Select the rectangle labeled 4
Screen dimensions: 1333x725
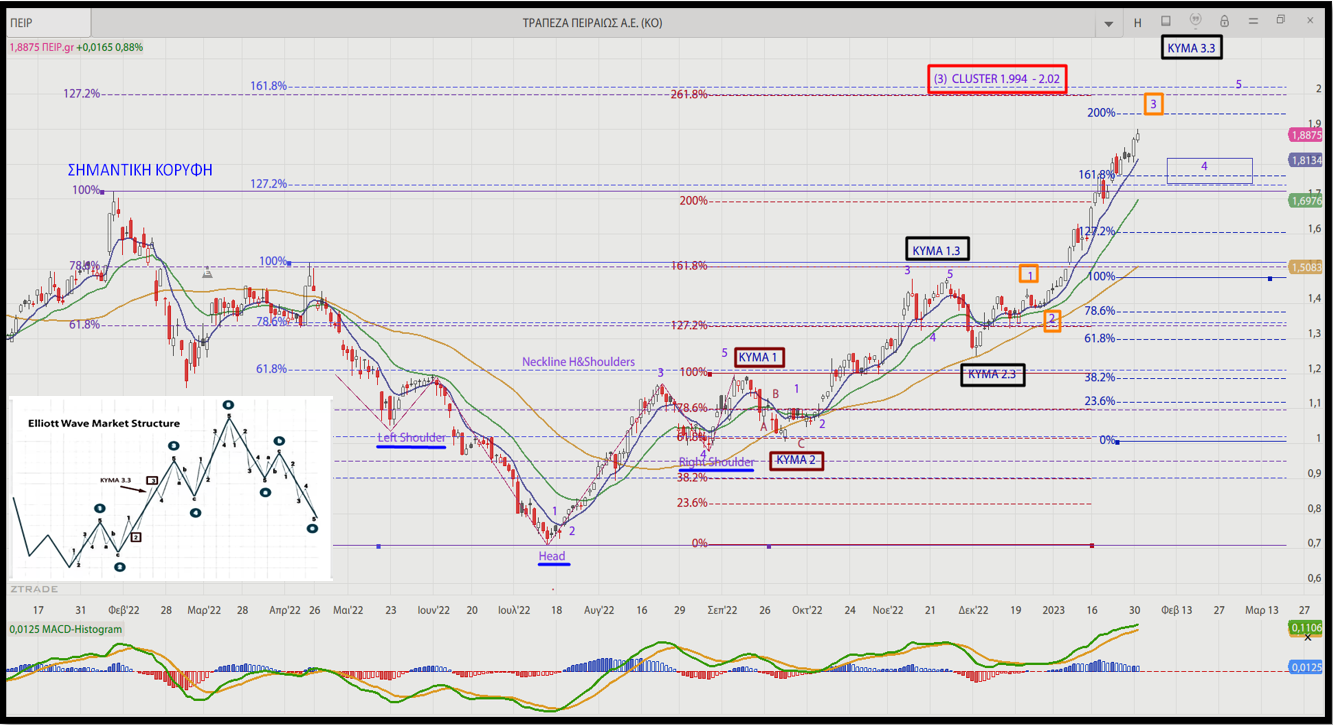tap(1209, 171)
